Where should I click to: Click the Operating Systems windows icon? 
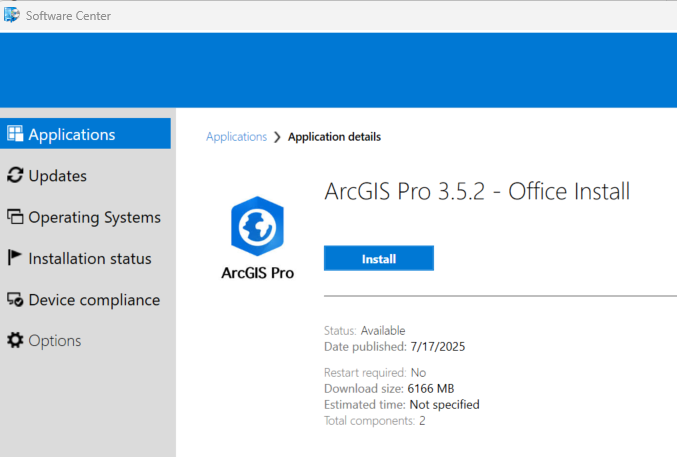point(15,216)
